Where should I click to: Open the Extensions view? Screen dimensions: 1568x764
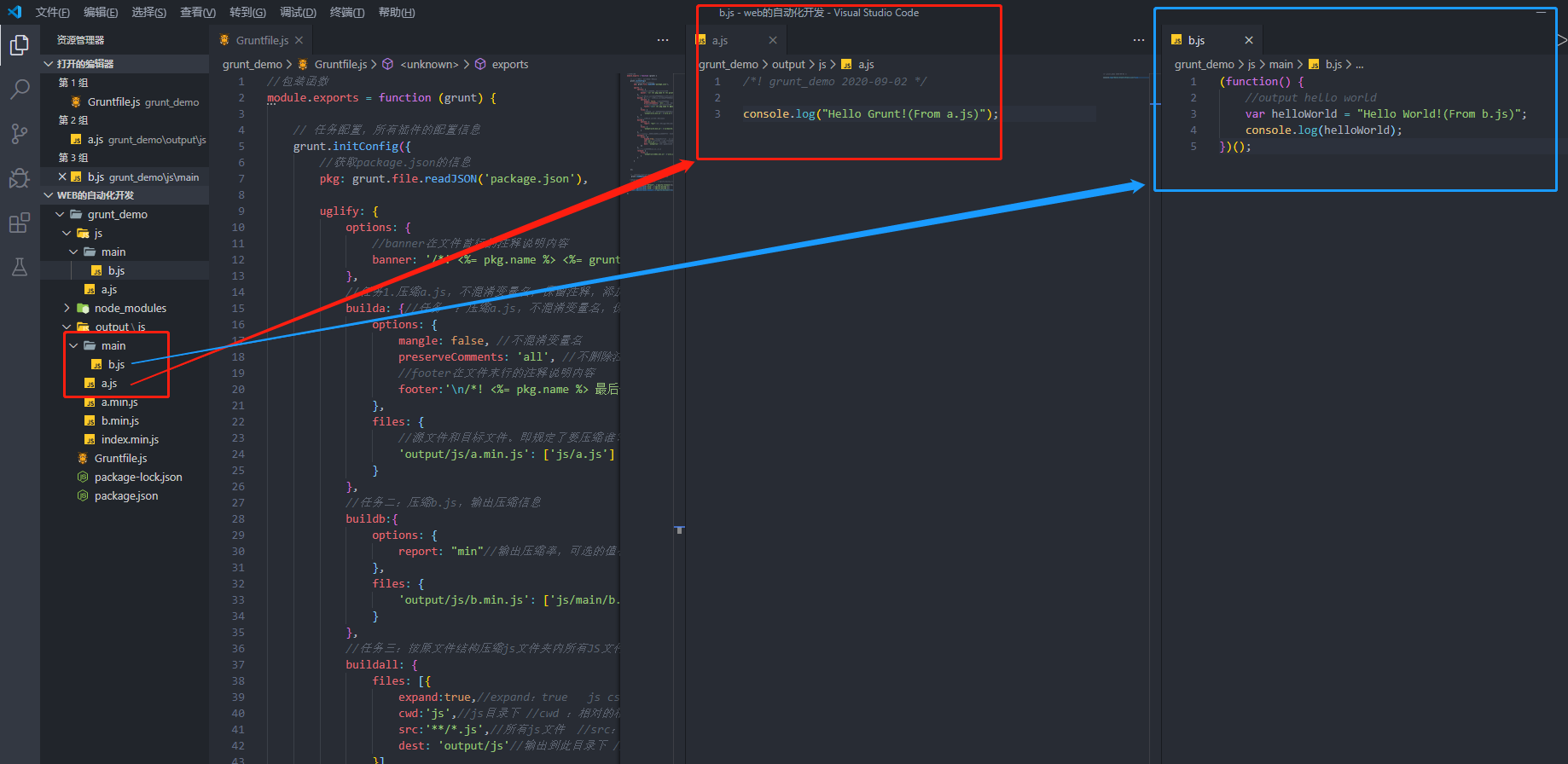coord(20,223)
